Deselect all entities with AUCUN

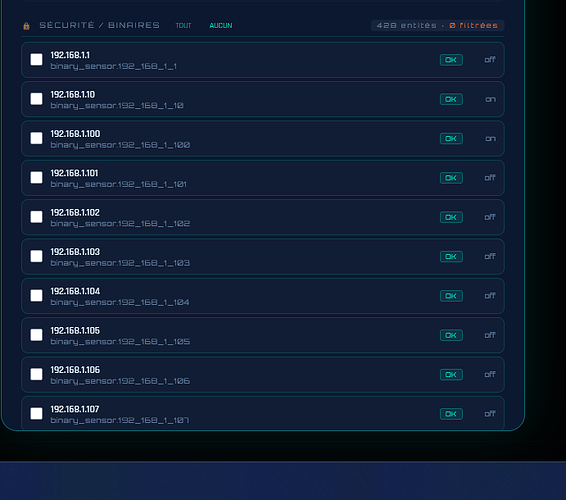221,26
